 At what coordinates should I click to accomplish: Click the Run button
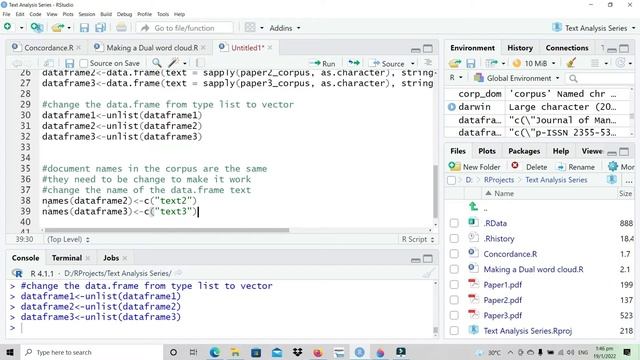point(322,64)
